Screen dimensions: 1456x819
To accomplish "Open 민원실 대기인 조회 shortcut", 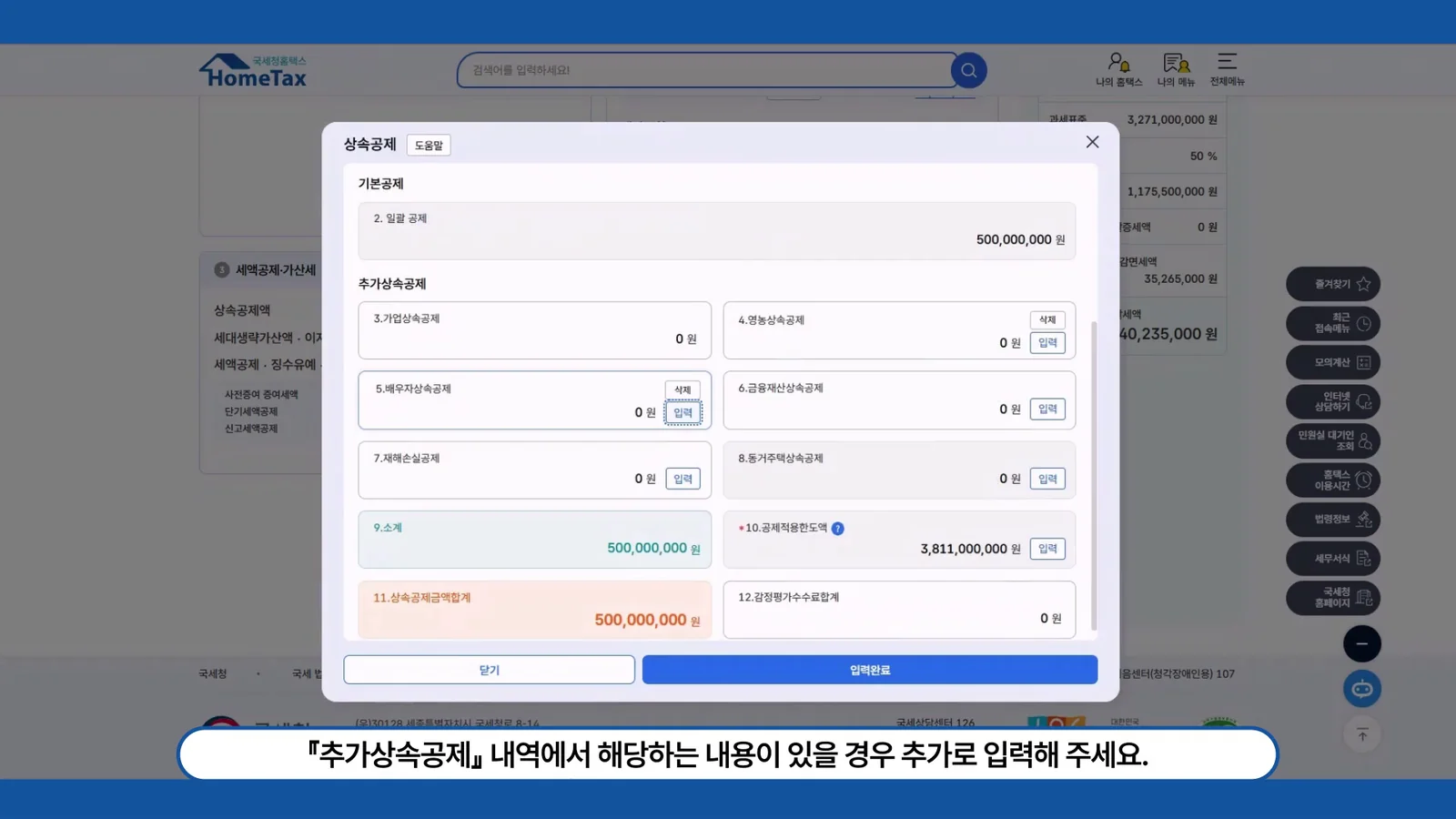I will [x=1333, y=440].
